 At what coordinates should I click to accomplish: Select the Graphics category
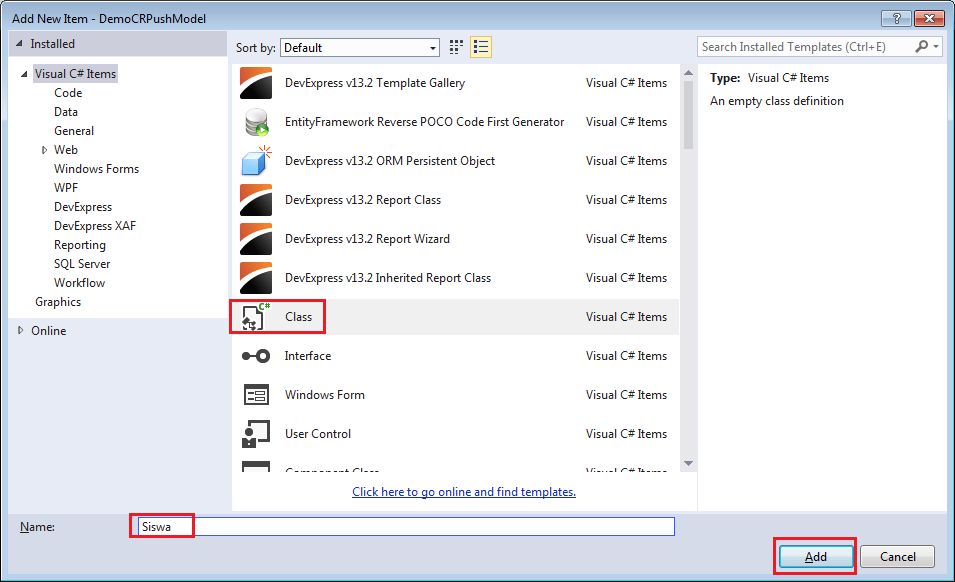click(58, 301)
